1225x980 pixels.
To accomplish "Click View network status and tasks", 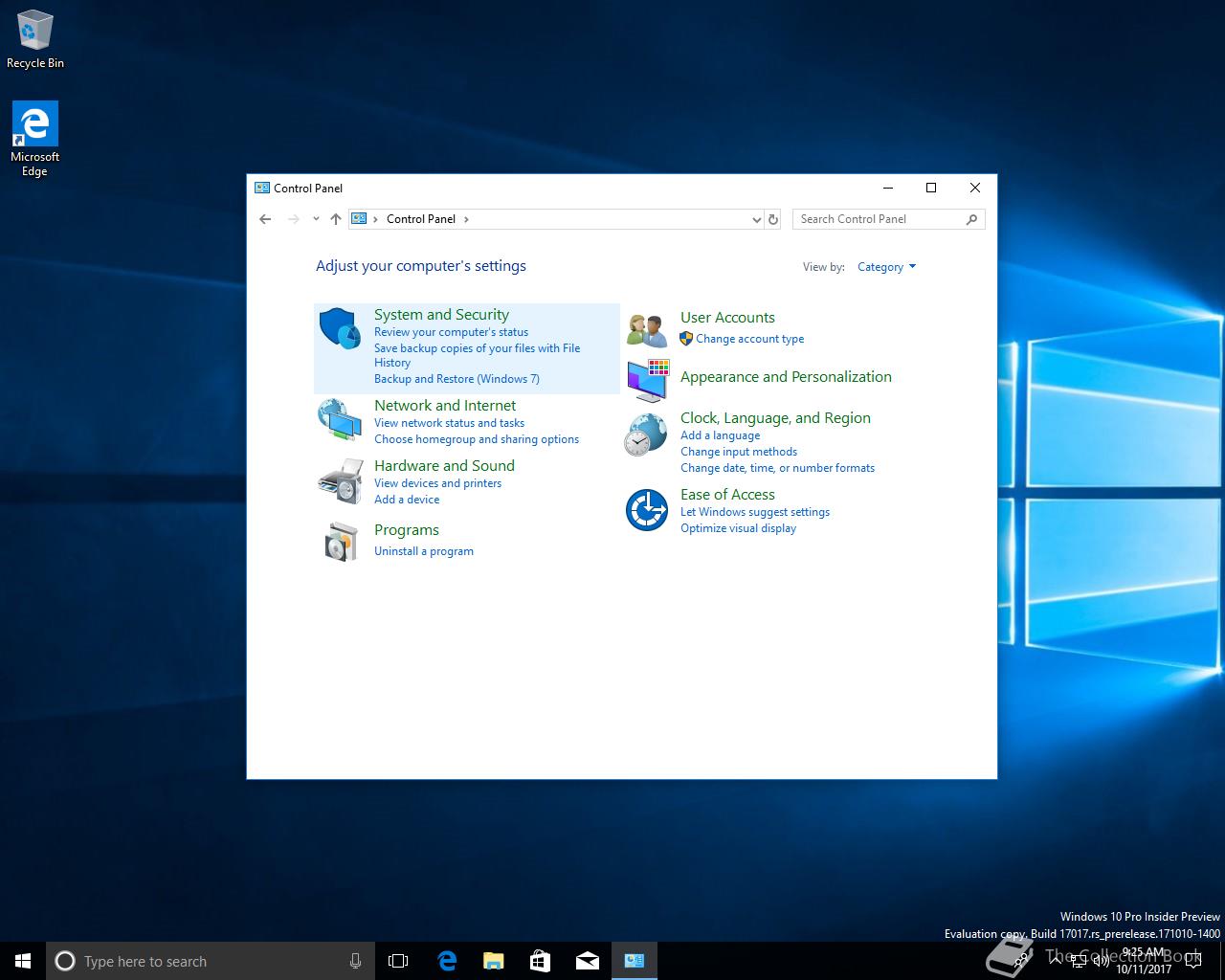I will (449, 423).
